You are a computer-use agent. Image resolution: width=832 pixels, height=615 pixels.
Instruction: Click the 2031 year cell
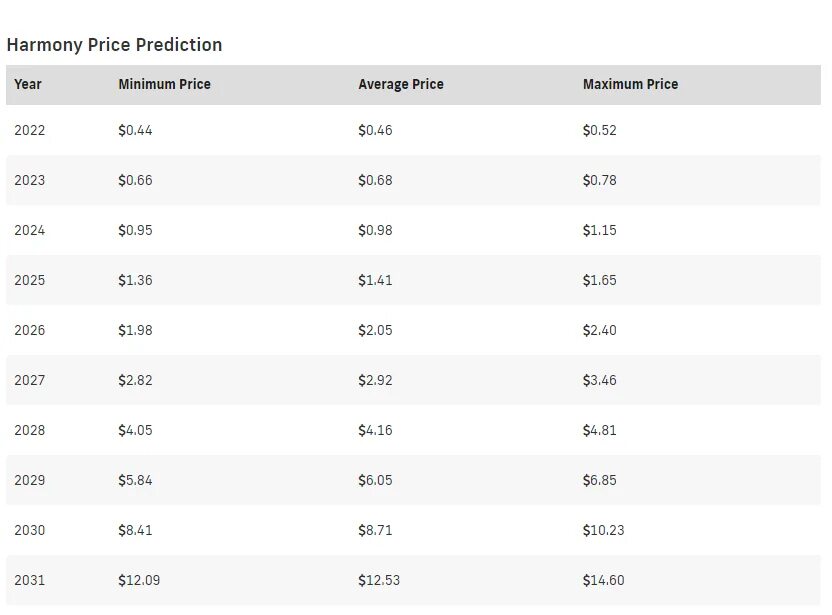30,580
